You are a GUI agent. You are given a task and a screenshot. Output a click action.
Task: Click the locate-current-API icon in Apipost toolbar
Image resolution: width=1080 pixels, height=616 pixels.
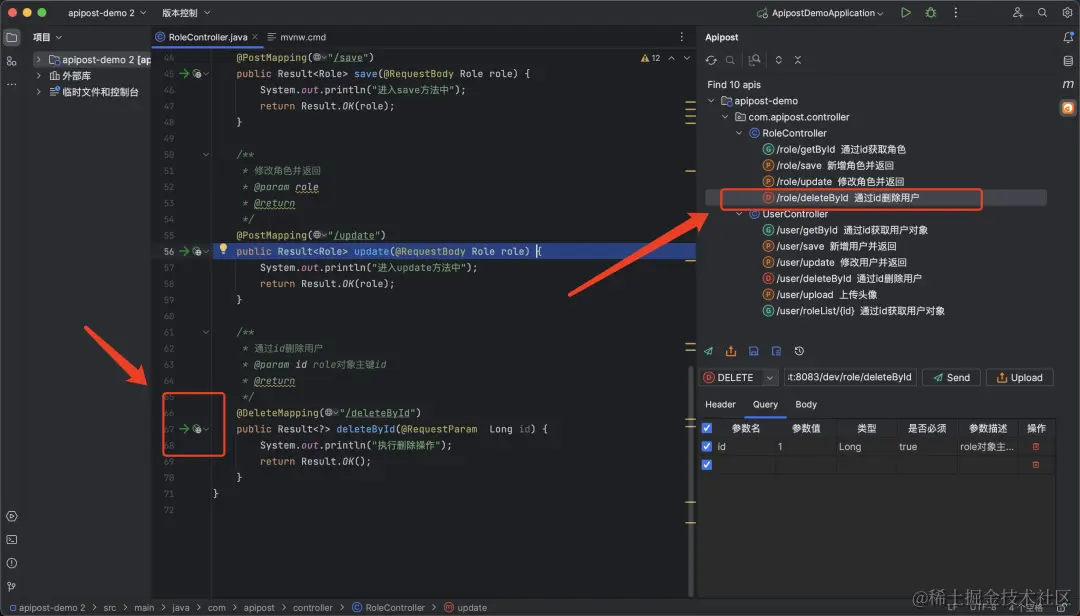[x=755, y=60]
